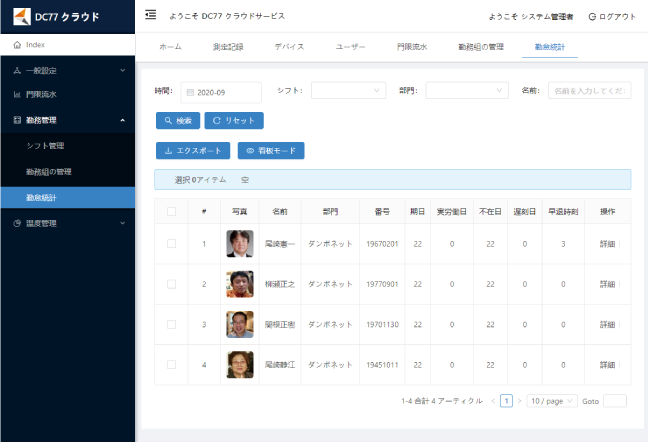This screenshot has height=442, width=648.
Task: Check the checkbox for row 1
Action: (x=171, y=244)
